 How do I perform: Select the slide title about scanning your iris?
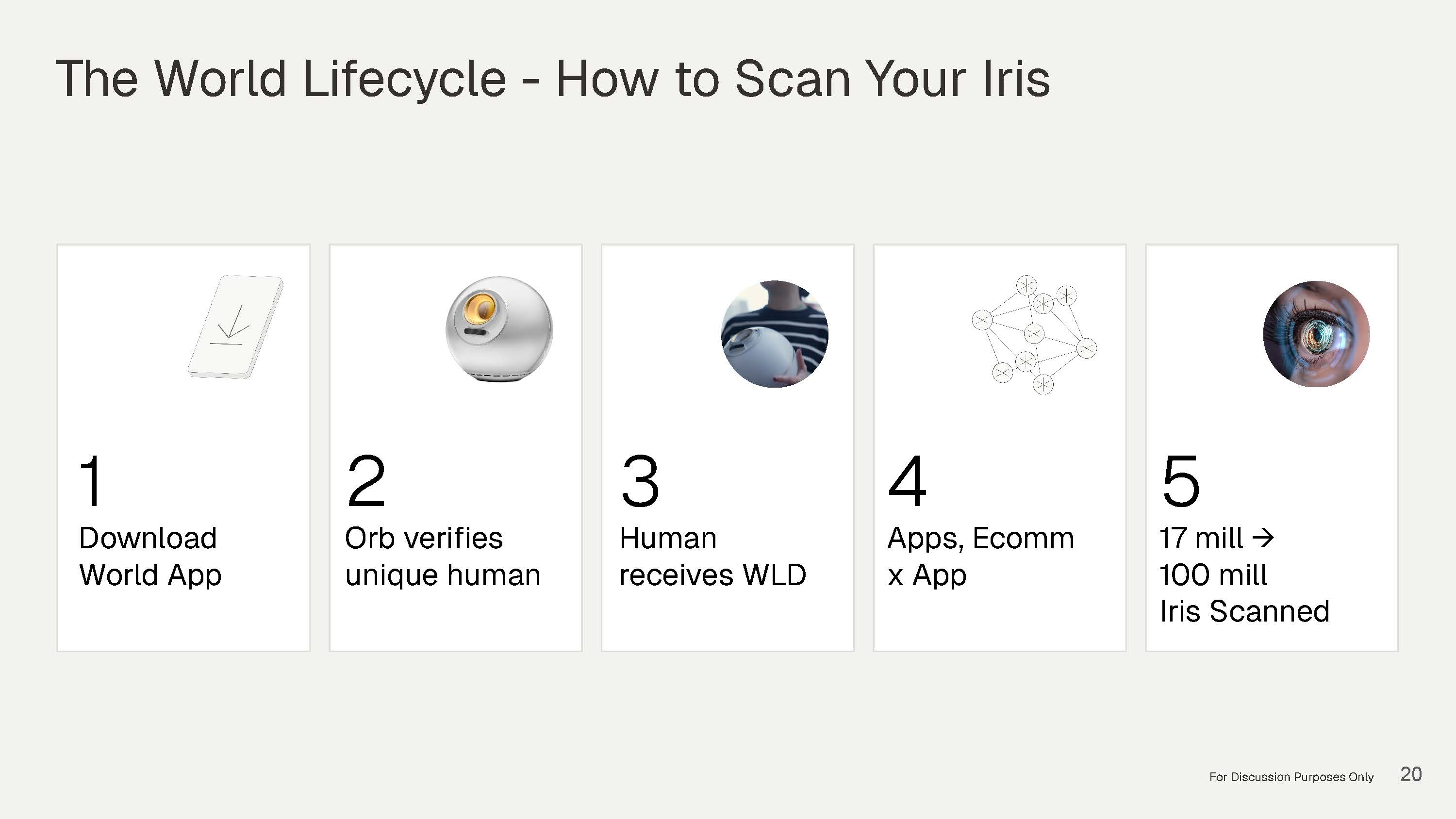[552, 79]
